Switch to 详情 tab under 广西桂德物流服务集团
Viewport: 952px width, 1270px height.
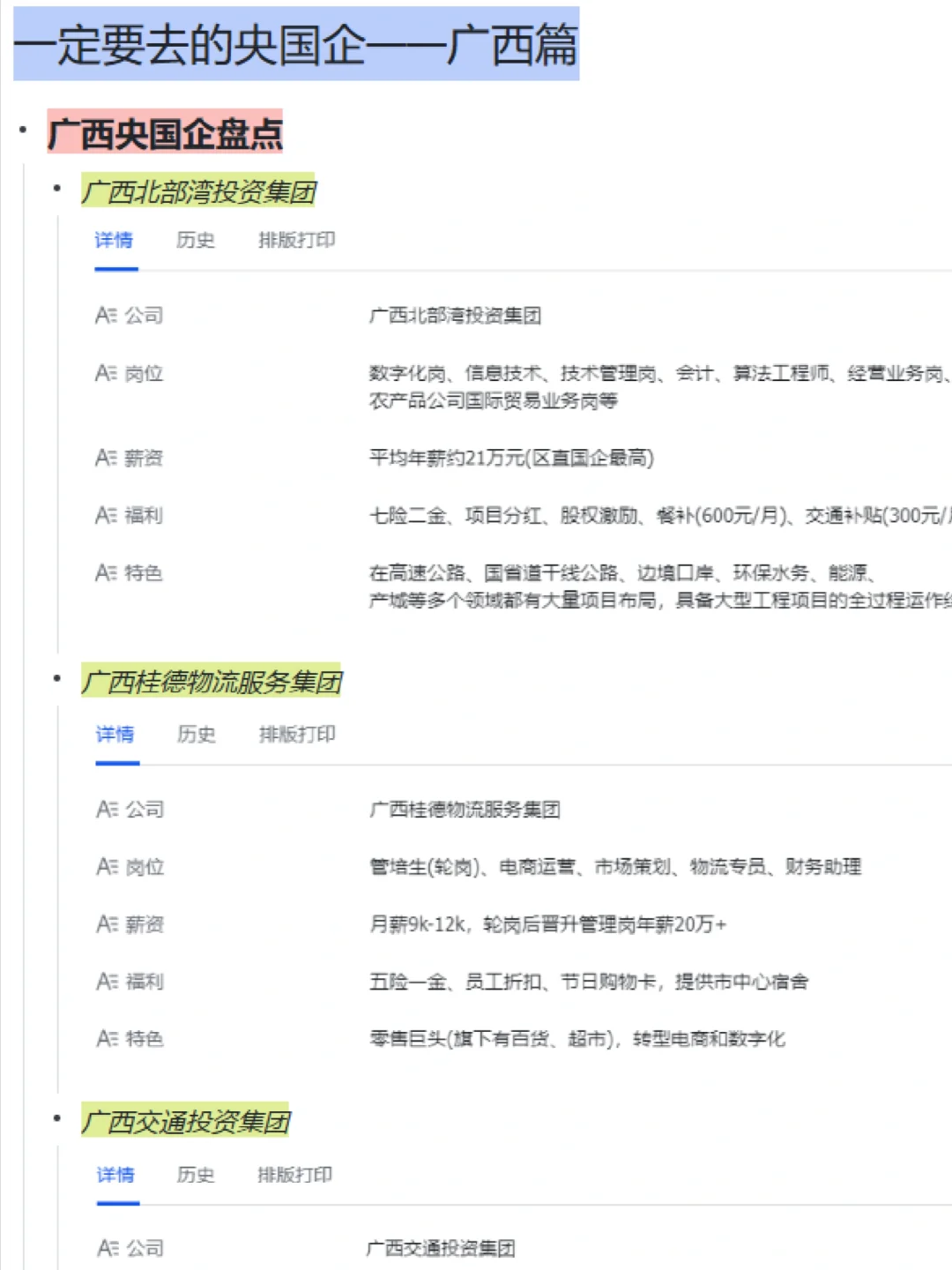click(x=115, y=734)
